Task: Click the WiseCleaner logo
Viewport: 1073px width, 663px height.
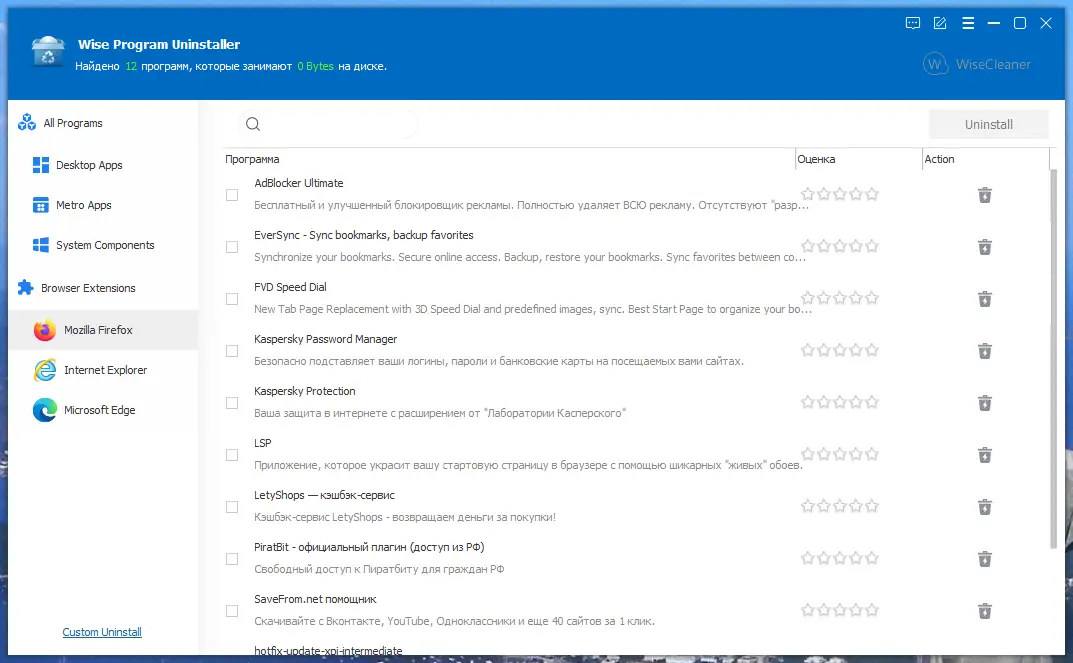Action: coord(976,64)
